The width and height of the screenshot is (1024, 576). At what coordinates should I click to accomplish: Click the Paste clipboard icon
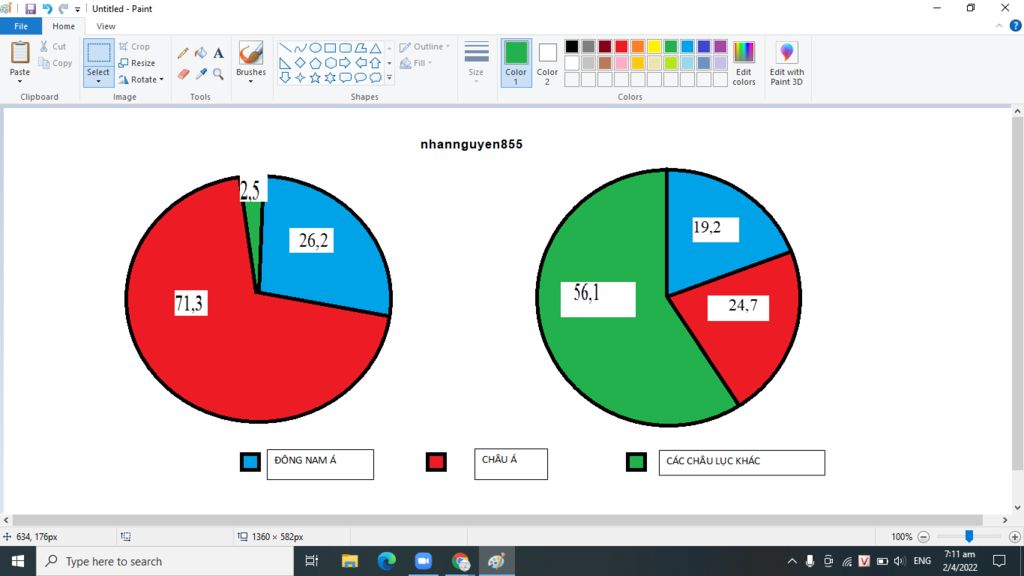point(20,52)
